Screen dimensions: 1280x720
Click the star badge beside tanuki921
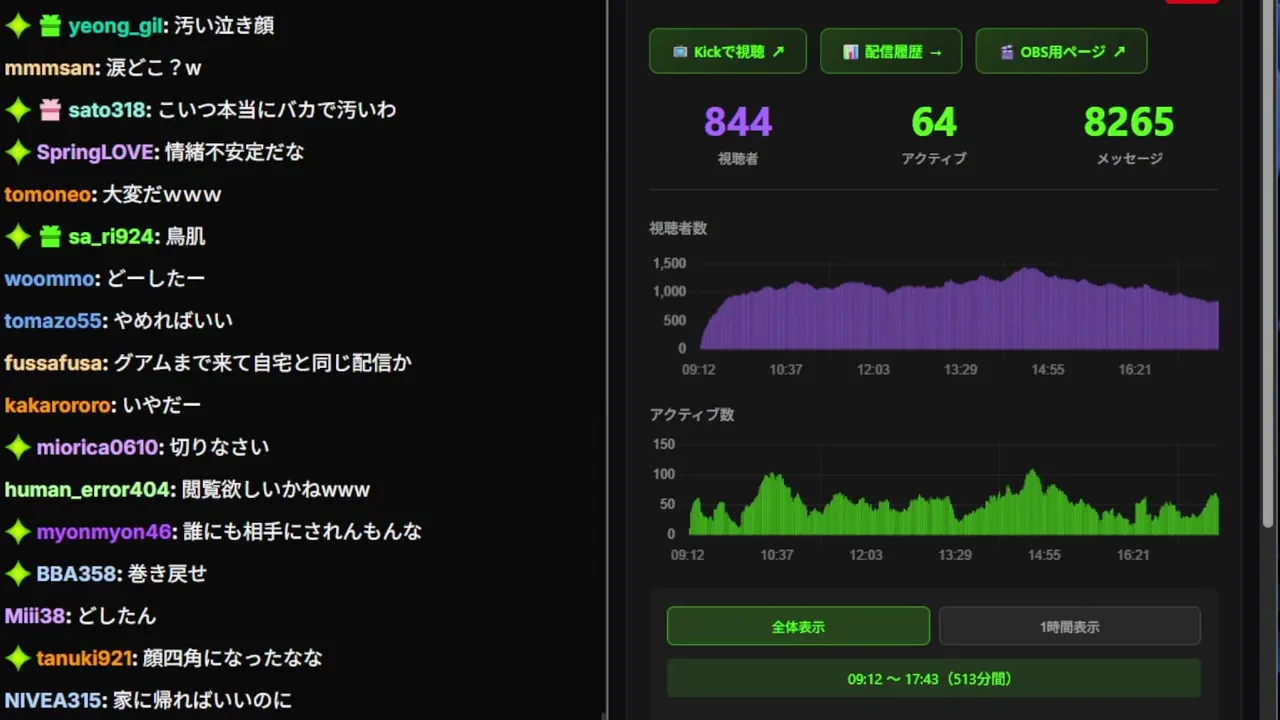coord(17,658)
